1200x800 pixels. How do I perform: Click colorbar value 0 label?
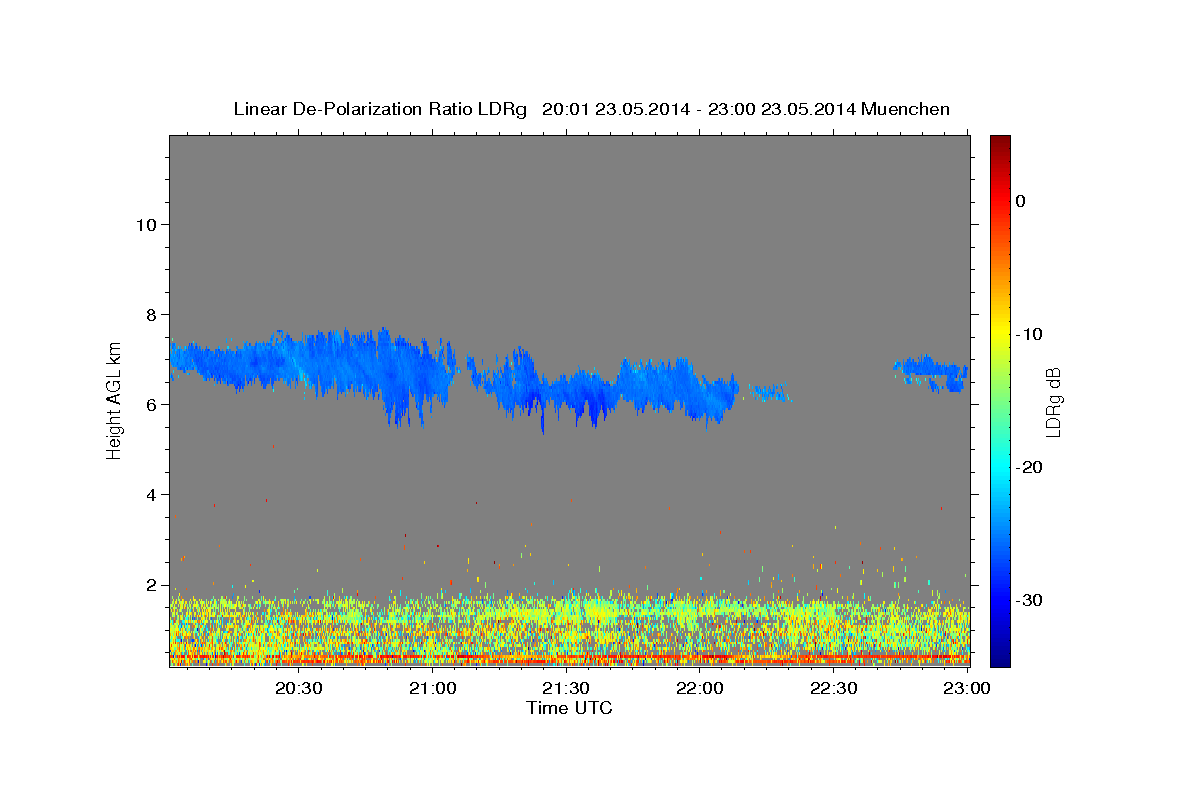click(1020, 201)
